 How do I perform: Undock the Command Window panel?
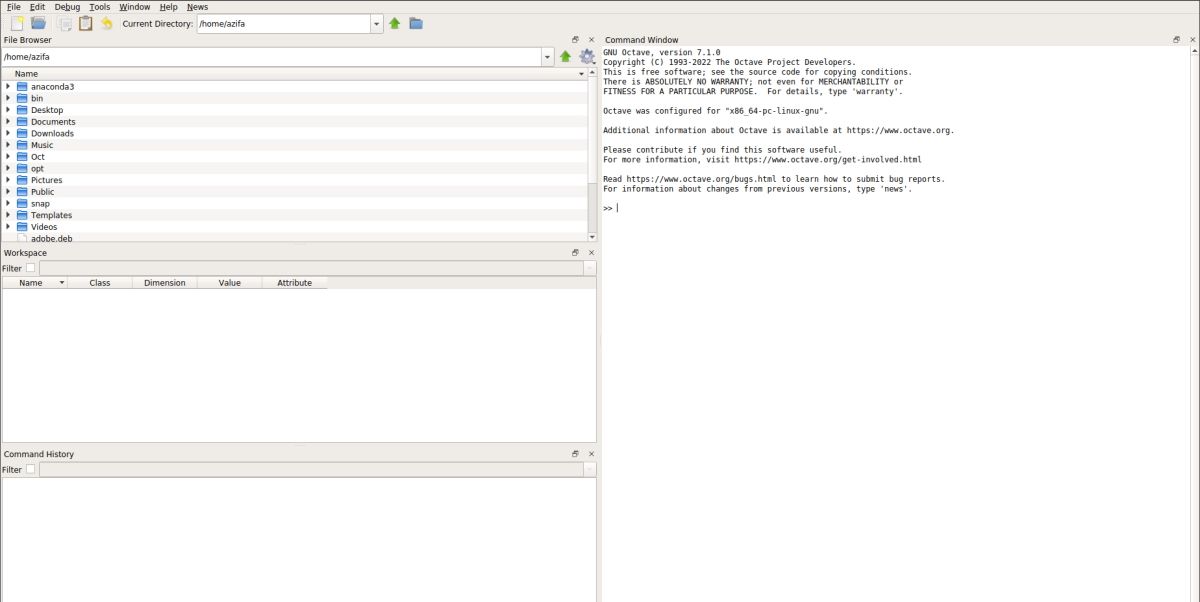pos(1177,40)
